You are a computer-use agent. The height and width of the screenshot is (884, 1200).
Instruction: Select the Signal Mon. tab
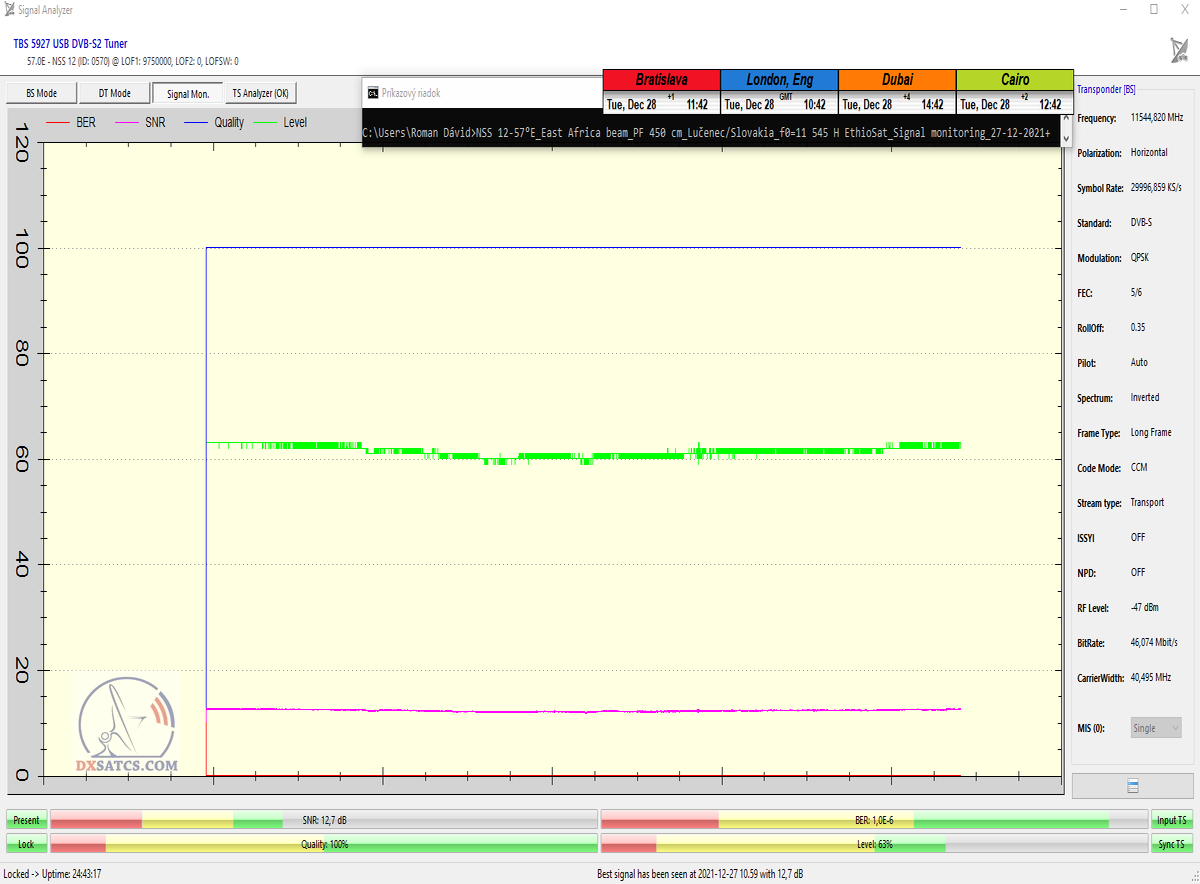coord(187,93)
